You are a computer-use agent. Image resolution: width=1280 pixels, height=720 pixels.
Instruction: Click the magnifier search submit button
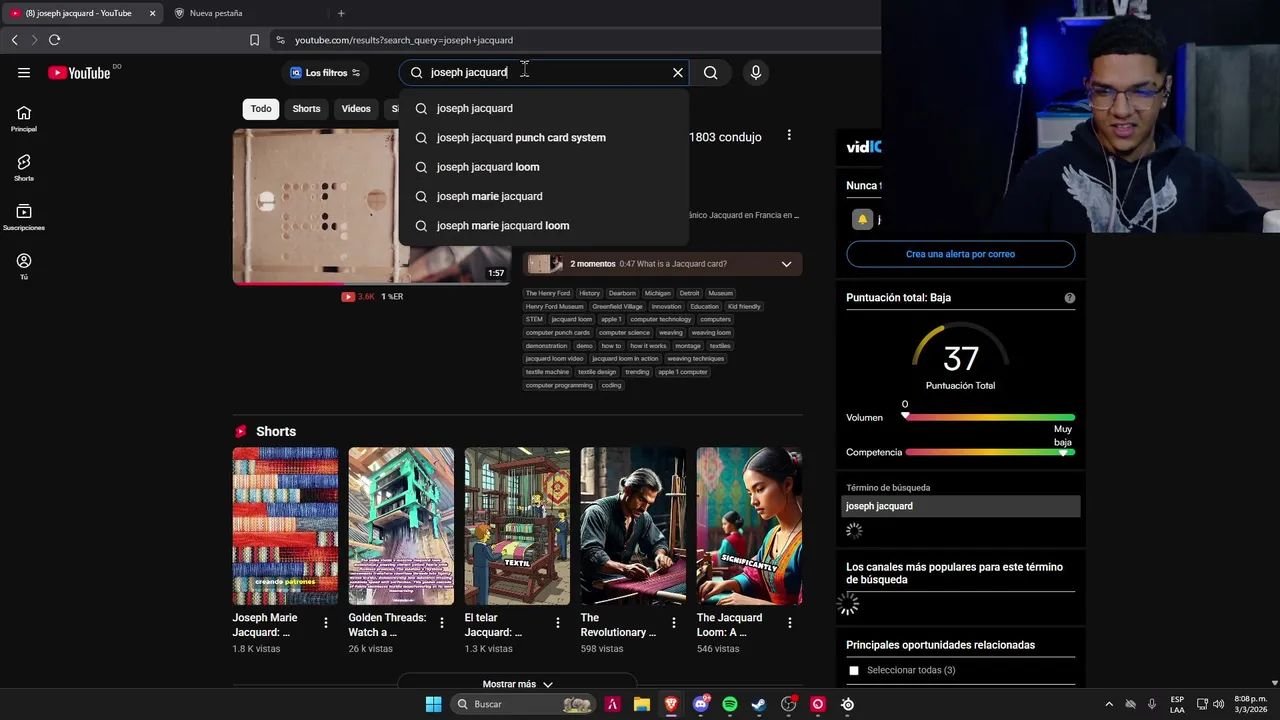[x=710, y=72]
